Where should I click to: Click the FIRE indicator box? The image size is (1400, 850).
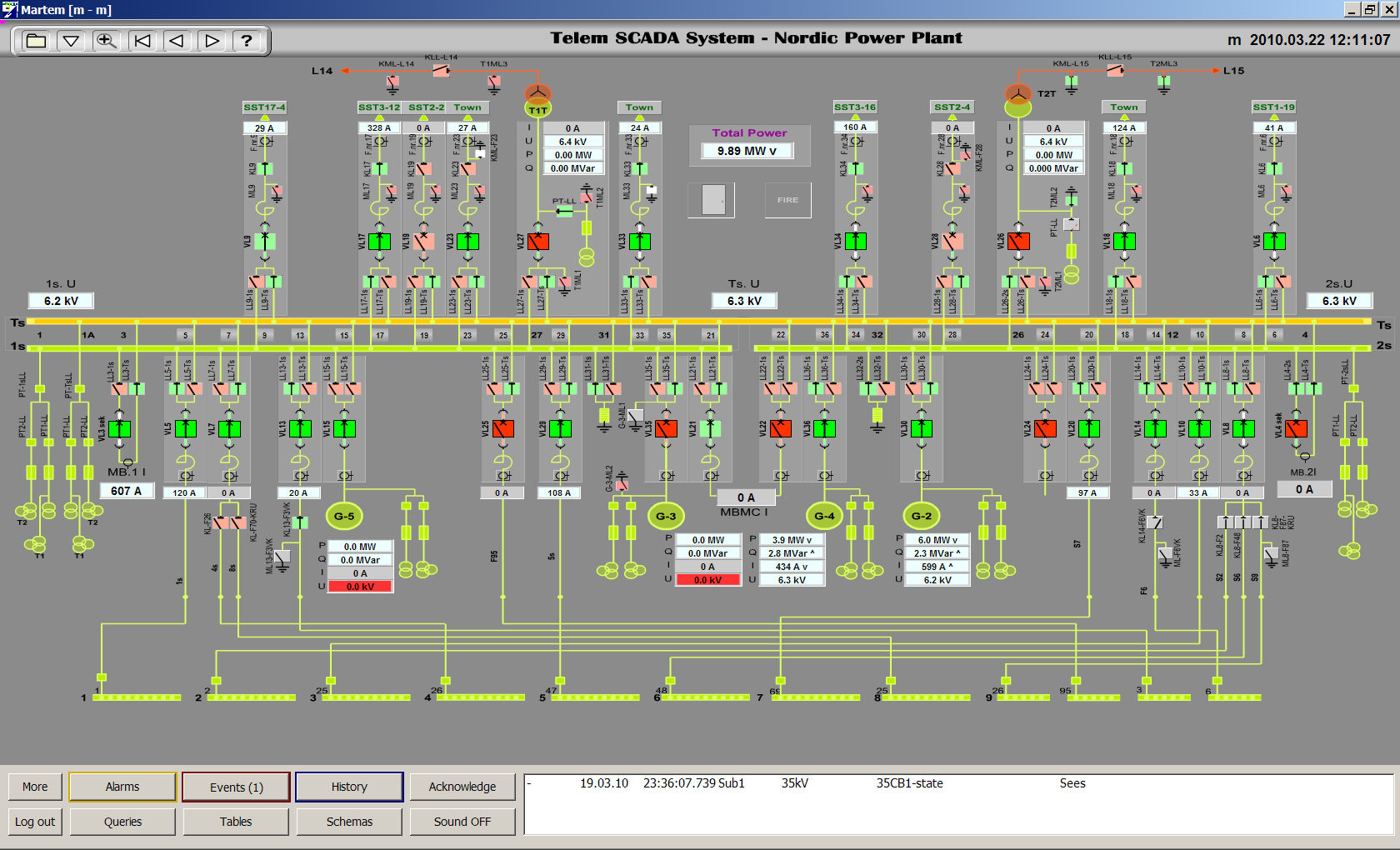(x=787, y=200)
